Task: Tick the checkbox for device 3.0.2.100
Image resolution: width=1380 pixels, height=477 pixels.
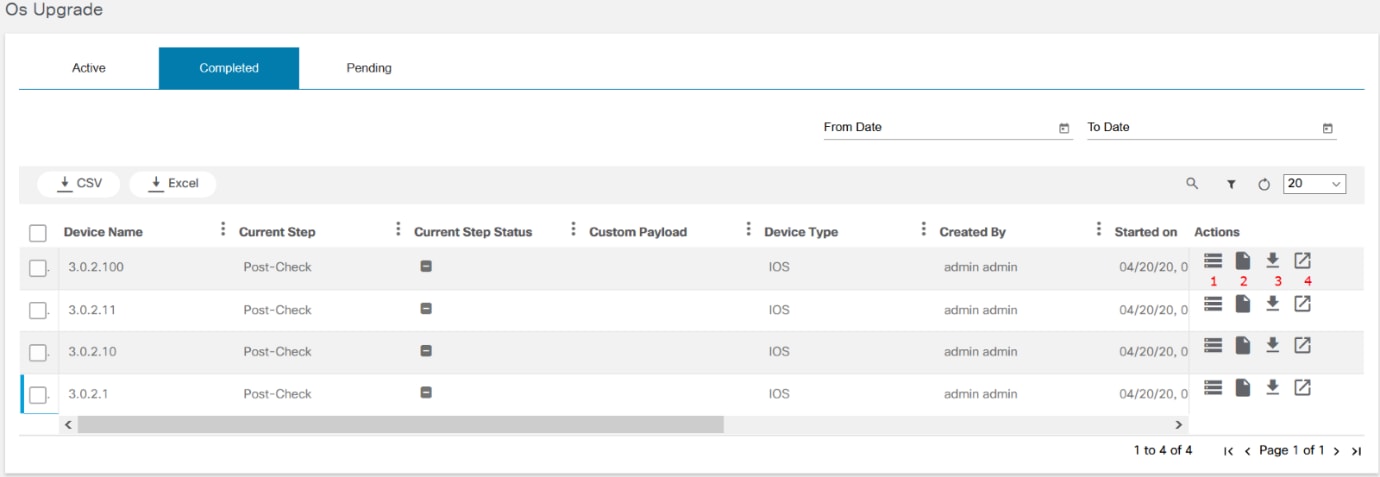Action: tap(38, 268)
